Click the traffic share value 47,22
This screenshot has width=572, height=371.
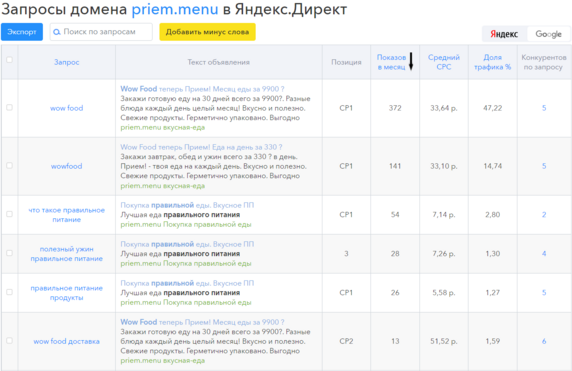pyautogui.click(x=492, y=108)
